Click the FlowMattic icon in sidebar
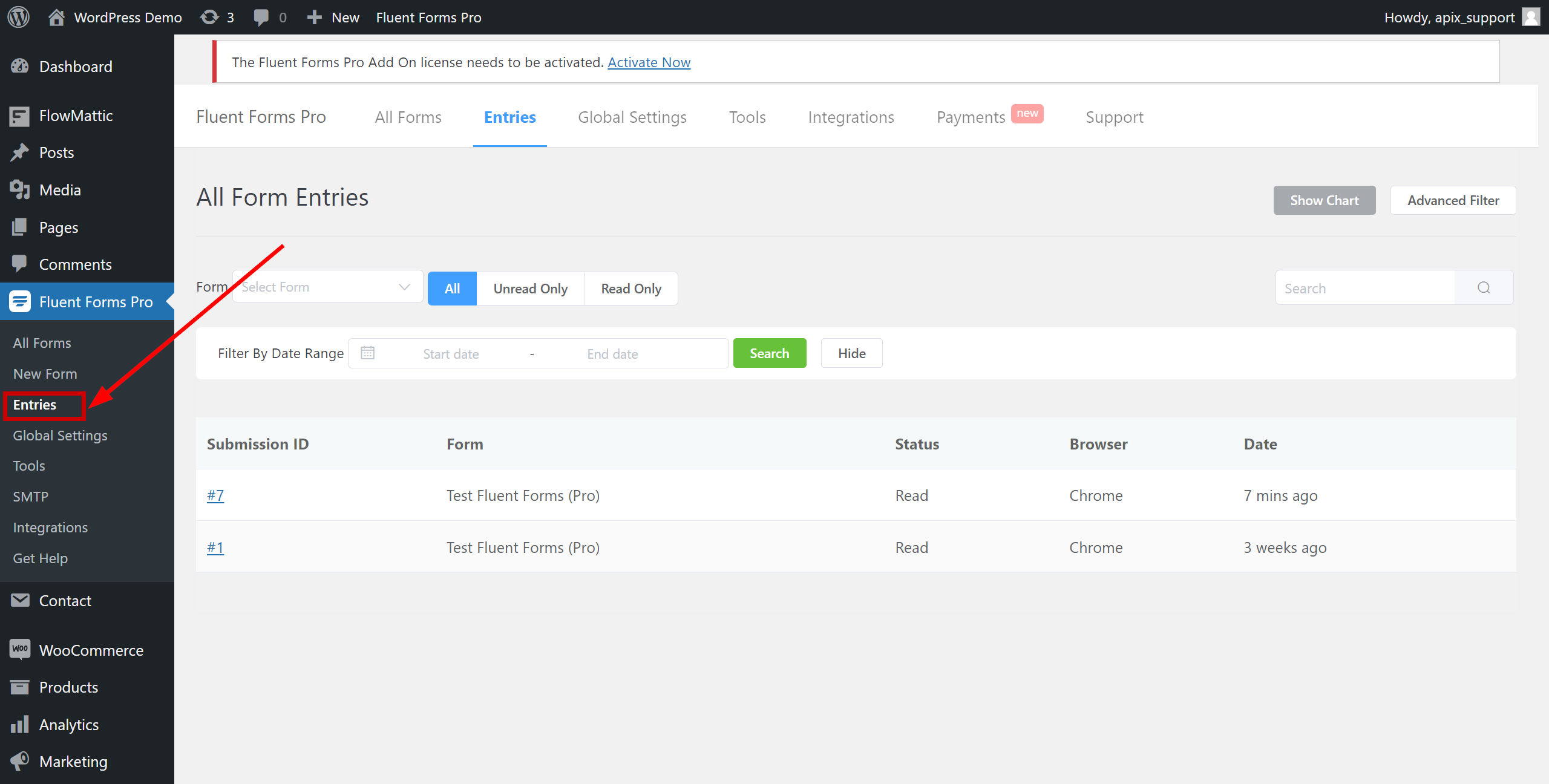 (18, 115)
